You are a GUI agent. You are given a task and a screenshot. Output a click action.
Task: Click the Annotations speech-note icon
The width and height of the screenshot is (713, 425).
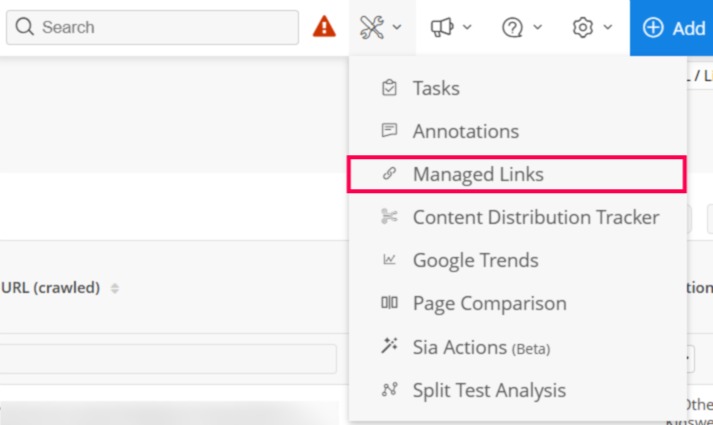[x=390, y=131]
